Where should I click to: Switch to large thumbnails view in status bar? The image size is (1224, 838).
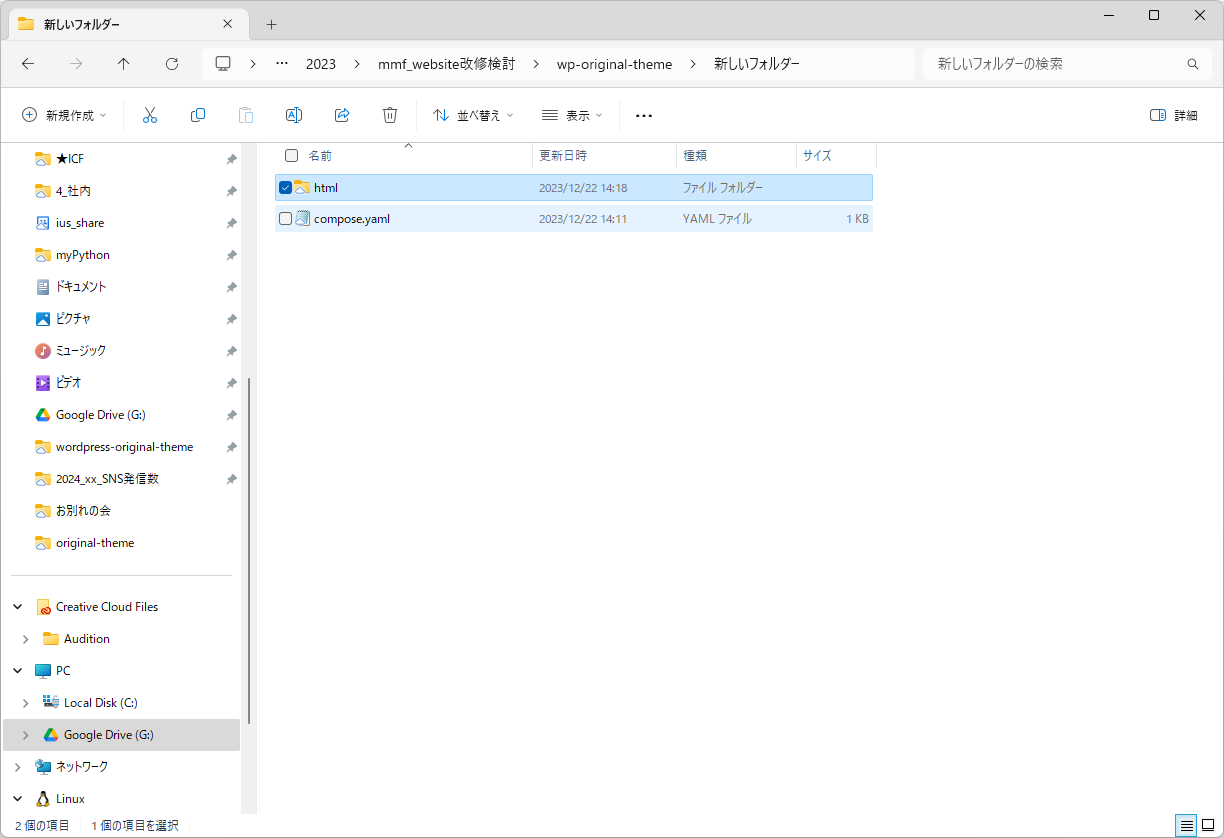click(x=1207, y=825)
